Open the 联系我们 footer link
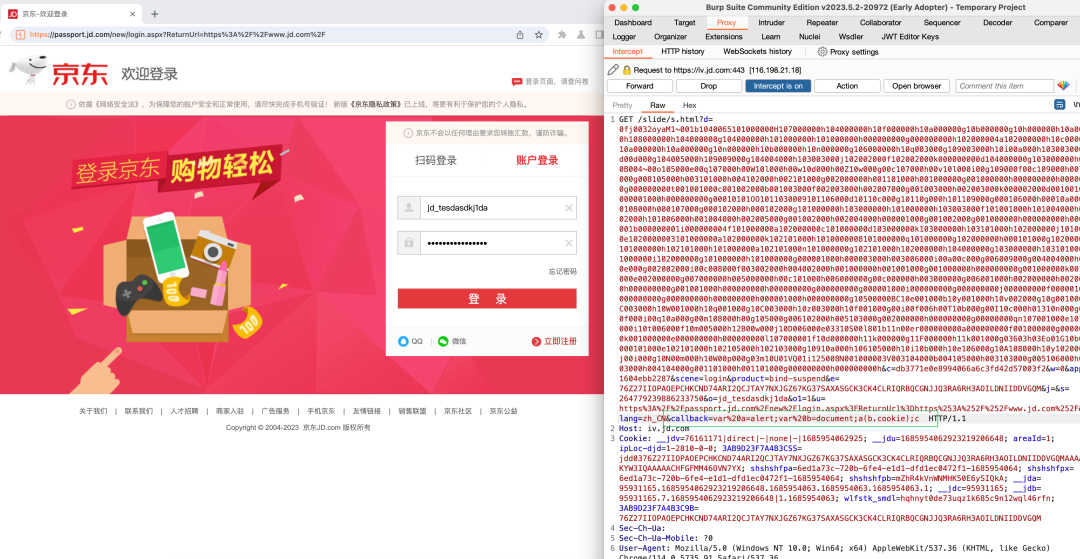Screen dimensions: 1080x559 tap(138, 411)
